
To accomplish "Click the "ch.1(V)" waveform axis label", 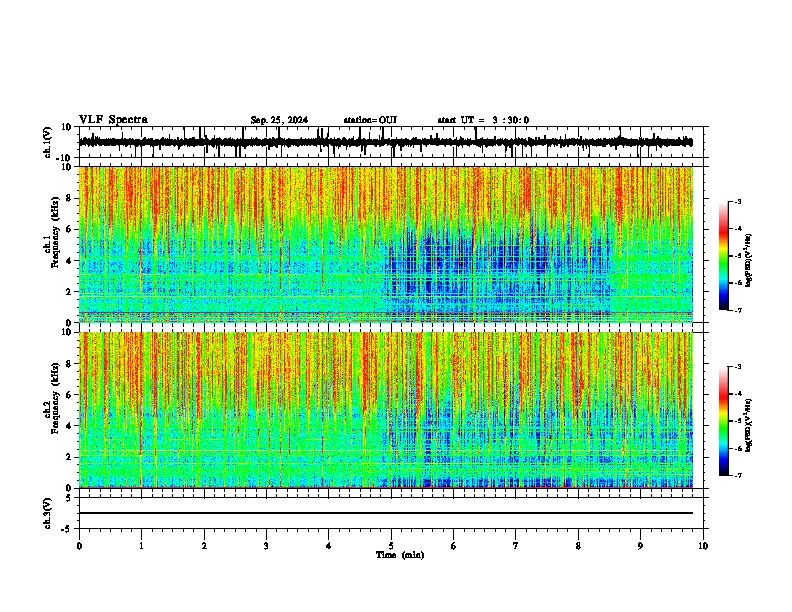I will point(48,142).
